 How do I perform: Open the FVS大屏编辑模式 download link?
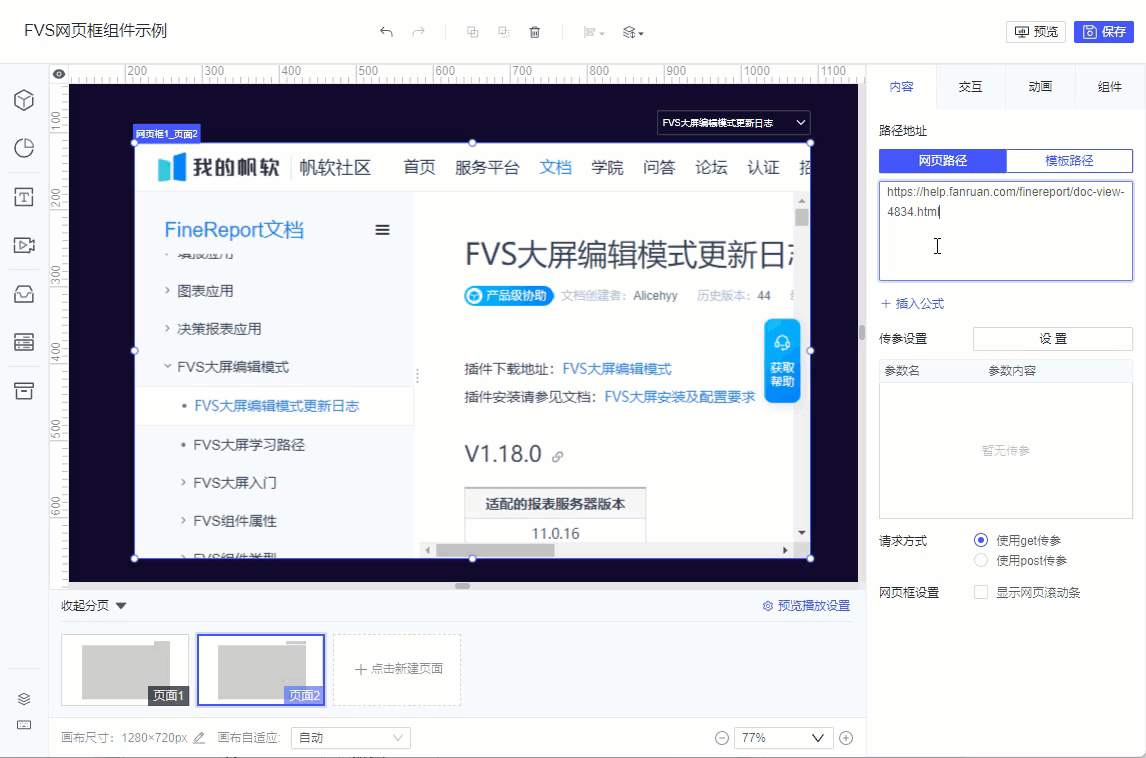[617, 369]
